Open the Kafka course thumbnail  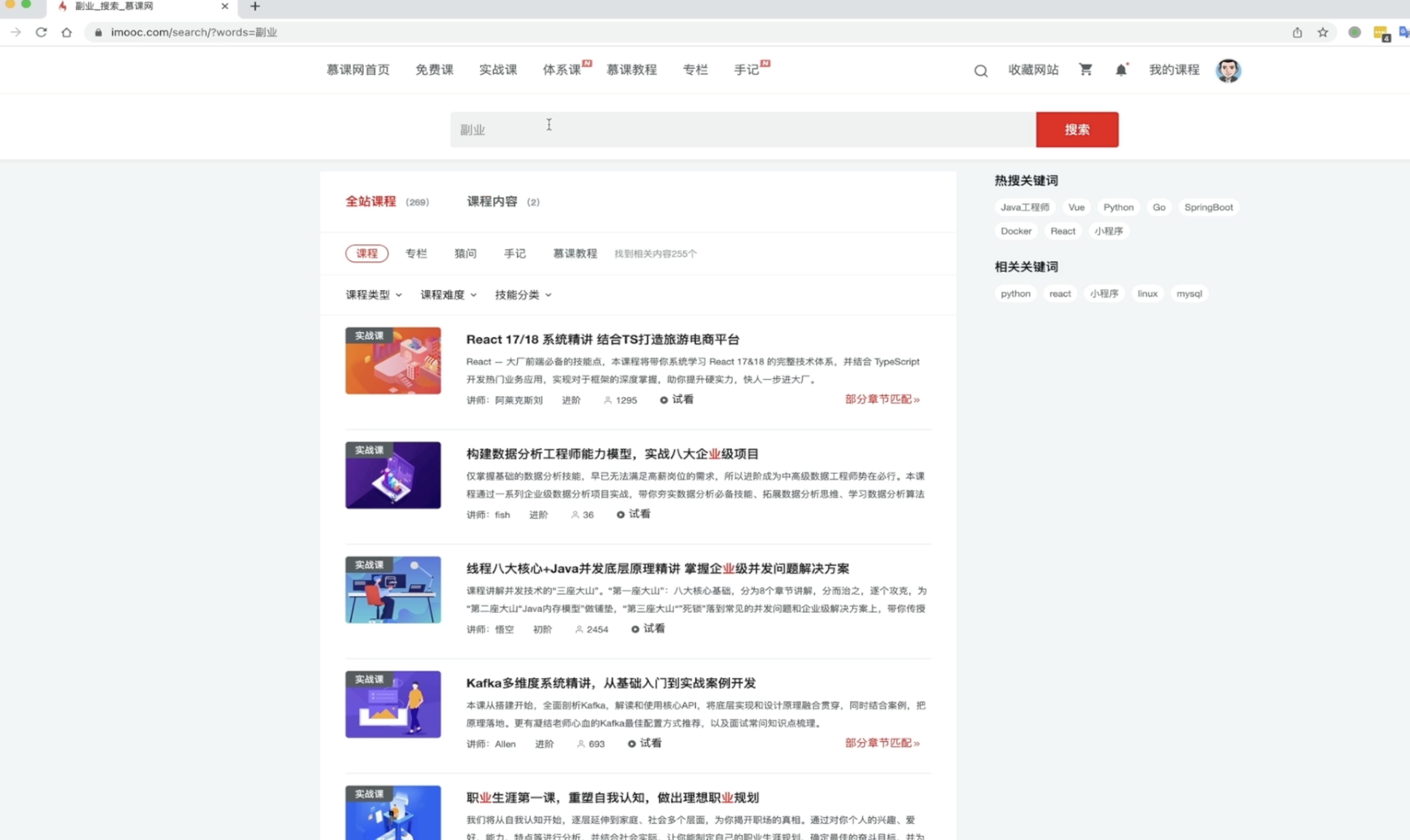pos(393,704)
